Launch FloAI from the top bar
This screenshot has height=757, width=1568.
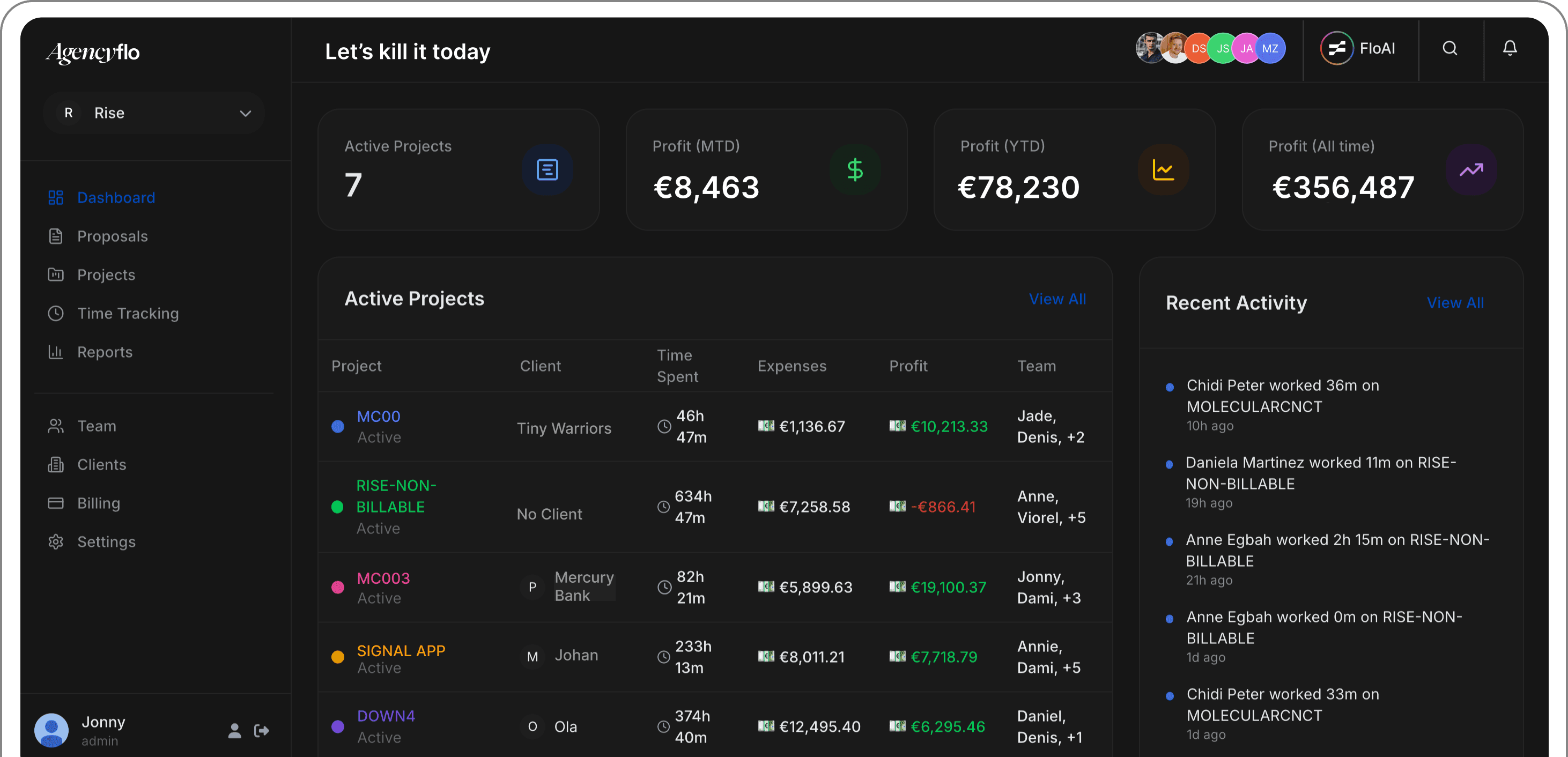pyautogui.click(x=1359, y=48)
